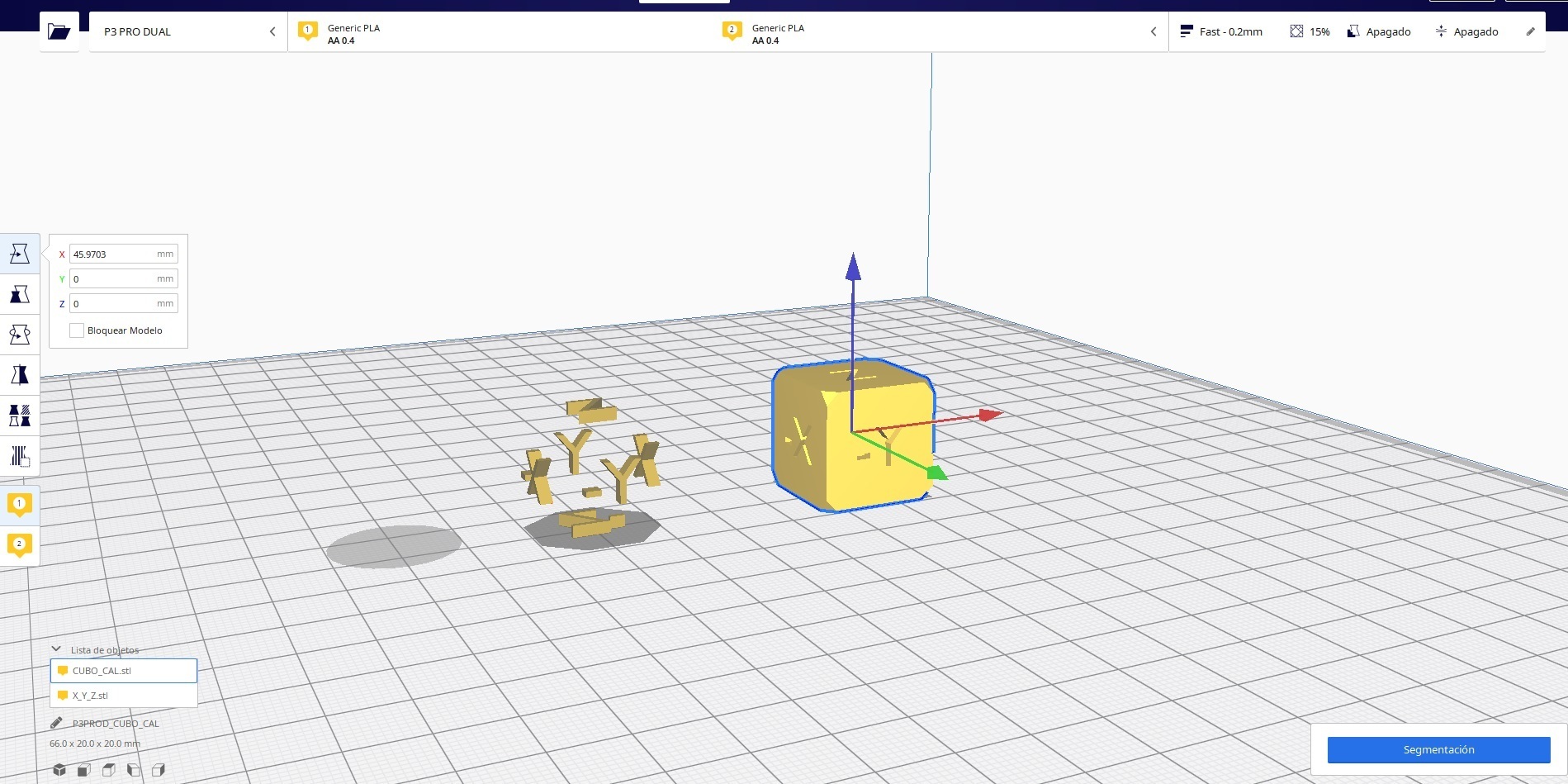The height and width of the screenshot is (784, 1568).
Task: Switch to left side view cube
Action: tap(134, 770)
